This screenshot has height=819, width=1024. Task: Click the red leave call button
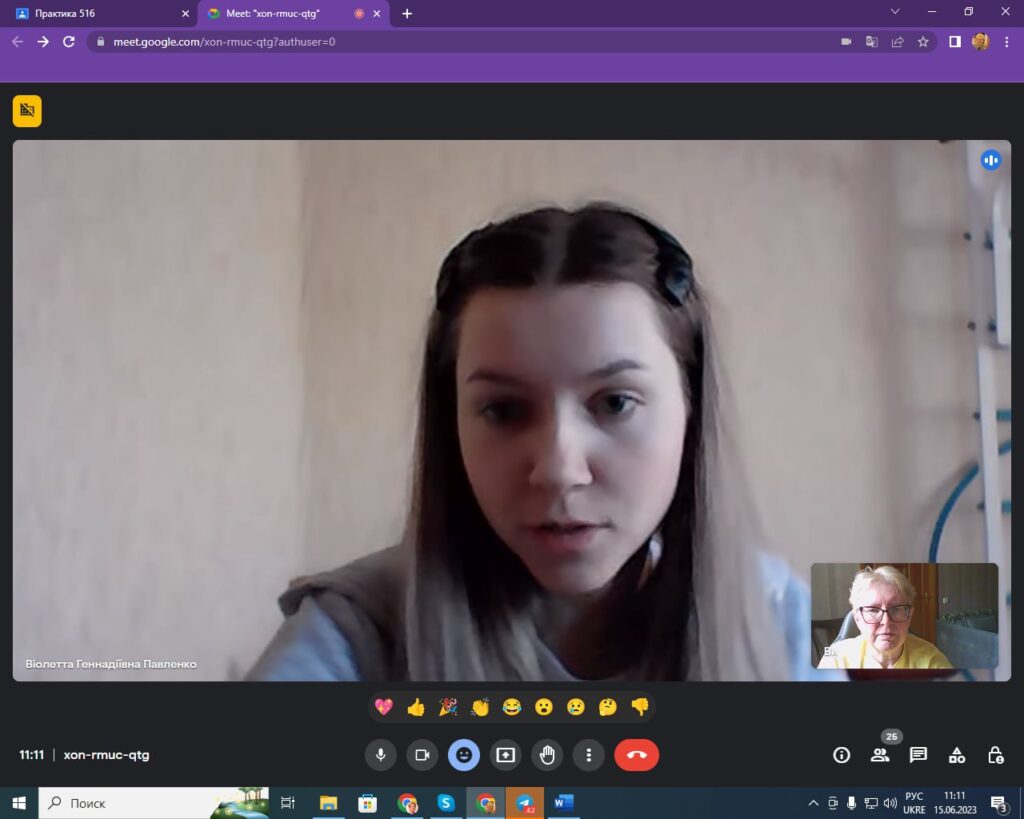pyautogui.click(x=637, y=755)
